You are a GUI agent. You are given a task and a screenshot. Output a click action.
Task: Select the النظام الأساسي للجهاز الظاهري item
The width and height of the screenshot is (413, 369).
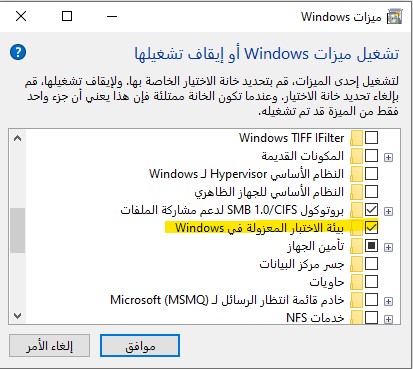(x=269, y=192)
